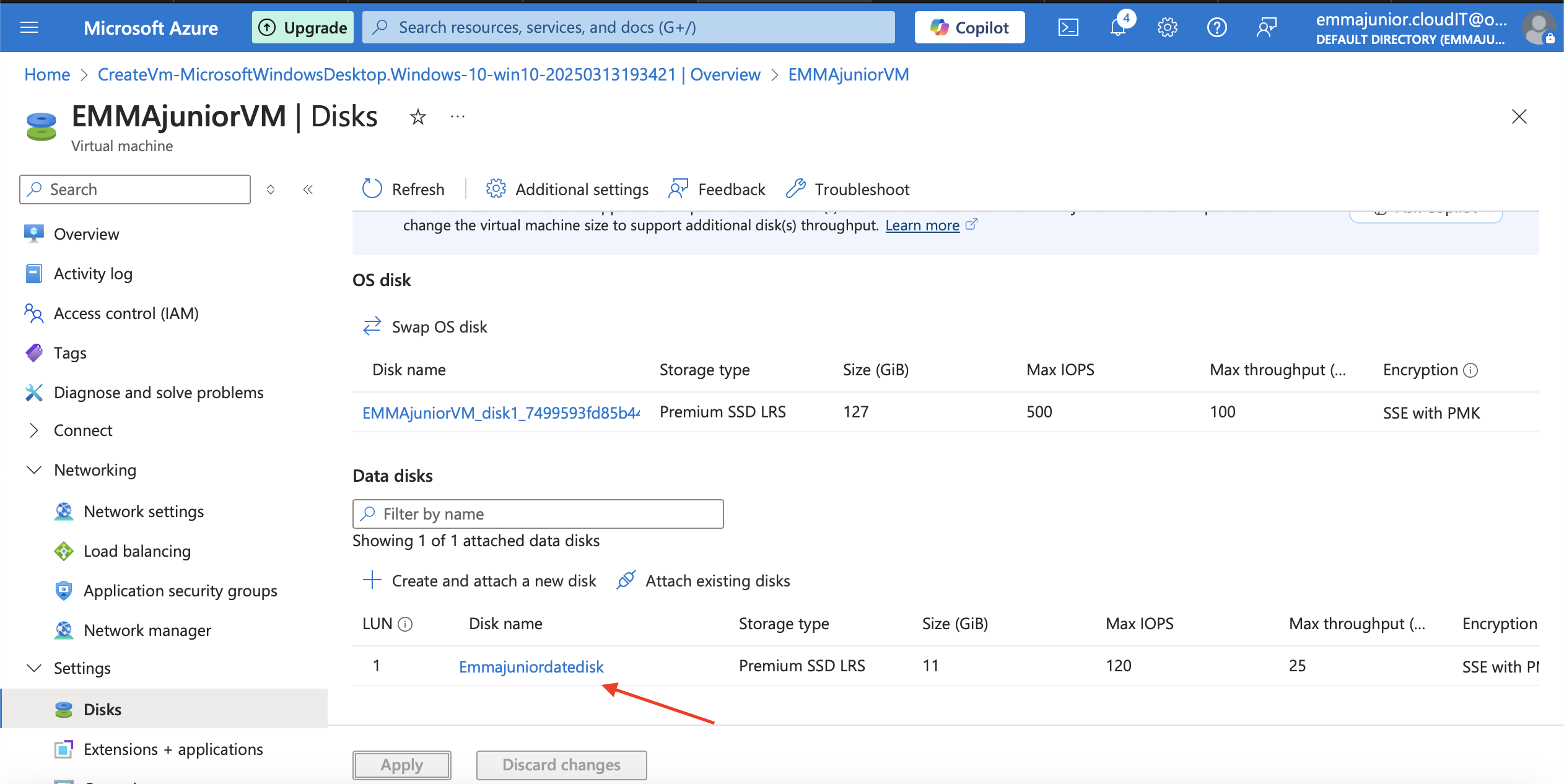This screenshot has width=1564, height=784.
Task: Open Overview in the sidebar
Action: [x=86, y=234]
